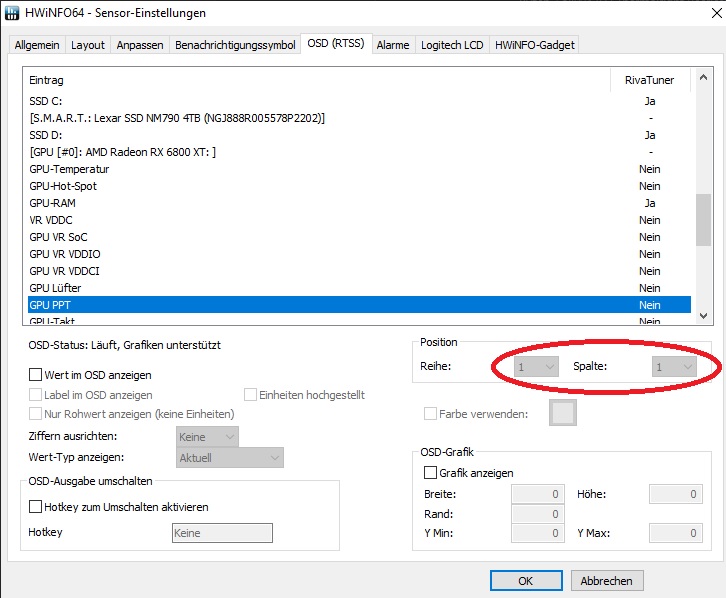This screenshot has width=726, height=598.
Task: Click the Abbrechen button
Action: click(x=607, y=580)
